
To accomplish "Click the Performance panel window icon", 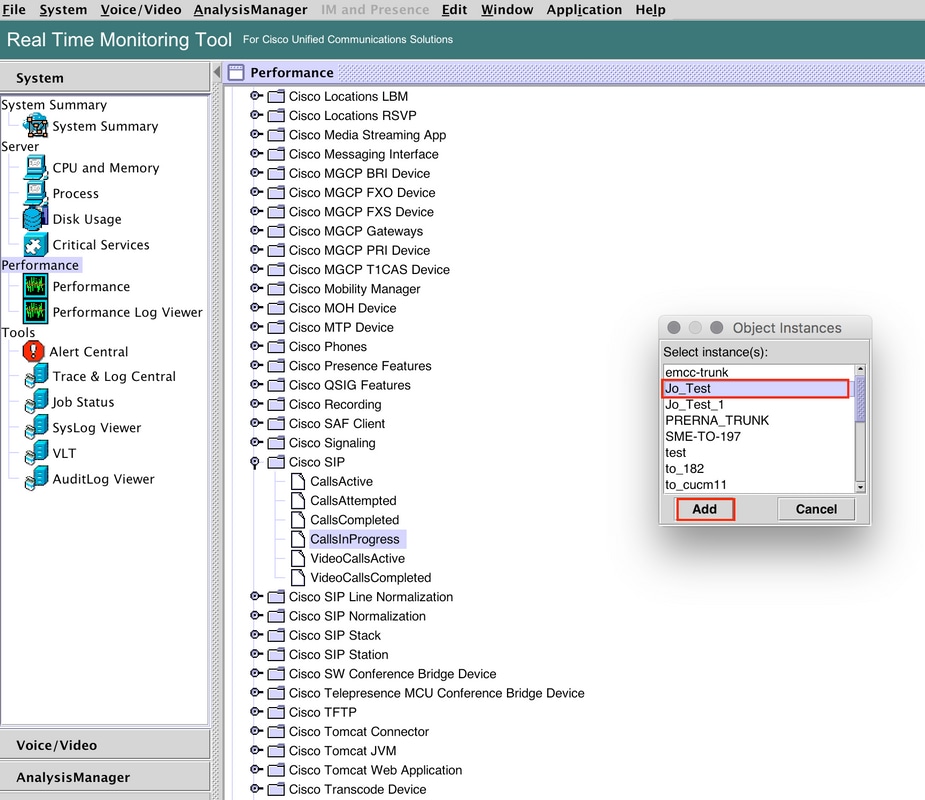I will click(236, 73).
